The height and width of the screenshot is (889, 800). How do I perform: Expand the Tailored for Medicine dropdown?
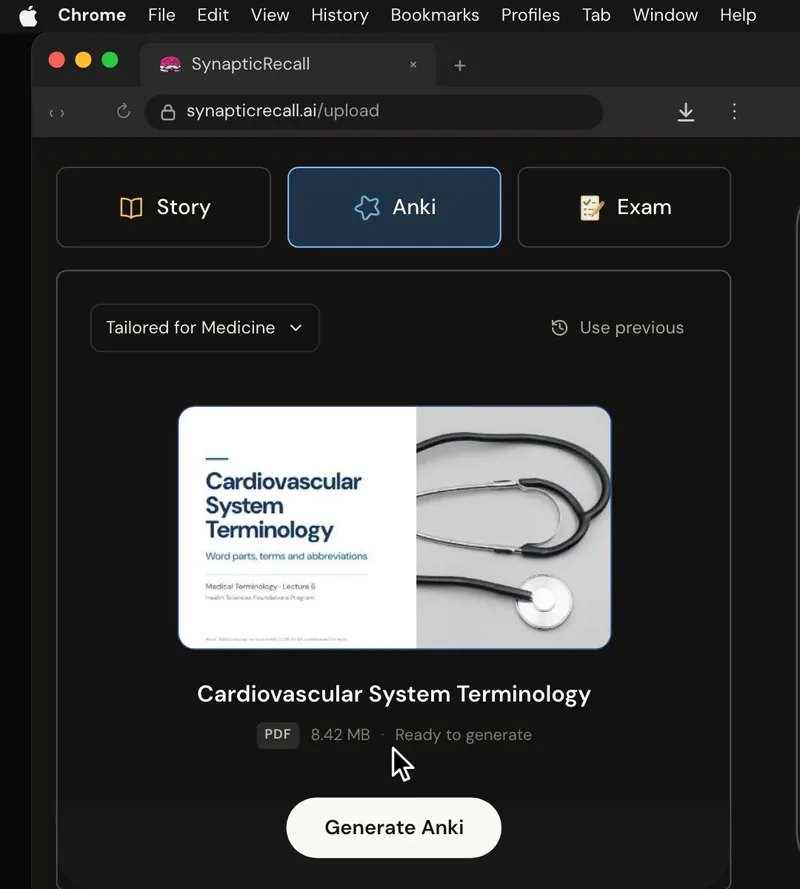coord(205,328)
